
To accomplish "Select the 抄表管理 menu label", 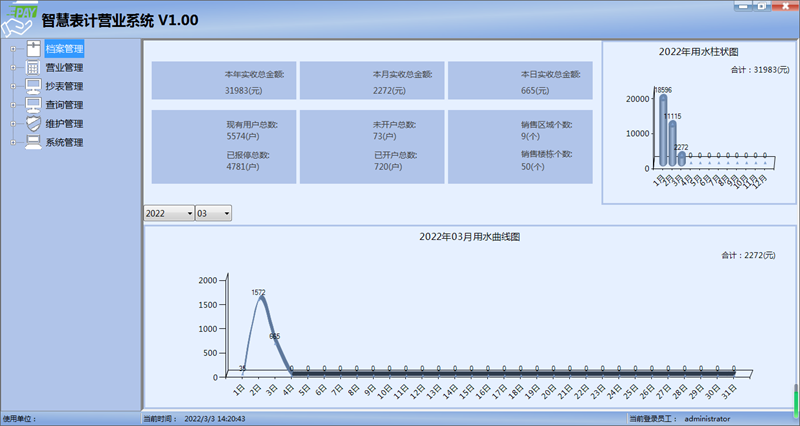I will [64, 86].
